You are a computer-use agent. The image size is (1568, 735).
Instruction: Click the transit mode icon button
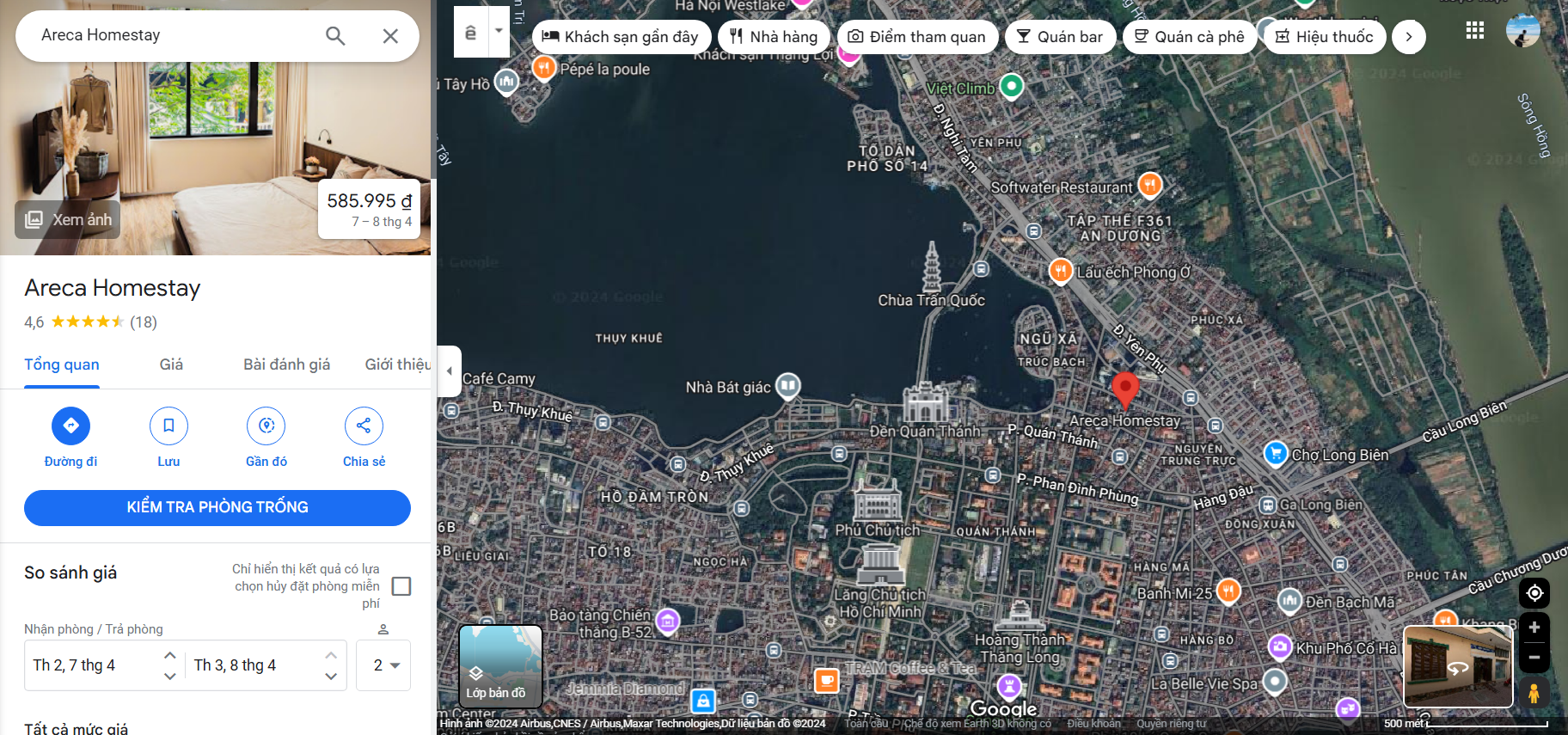tap(470, 33)
